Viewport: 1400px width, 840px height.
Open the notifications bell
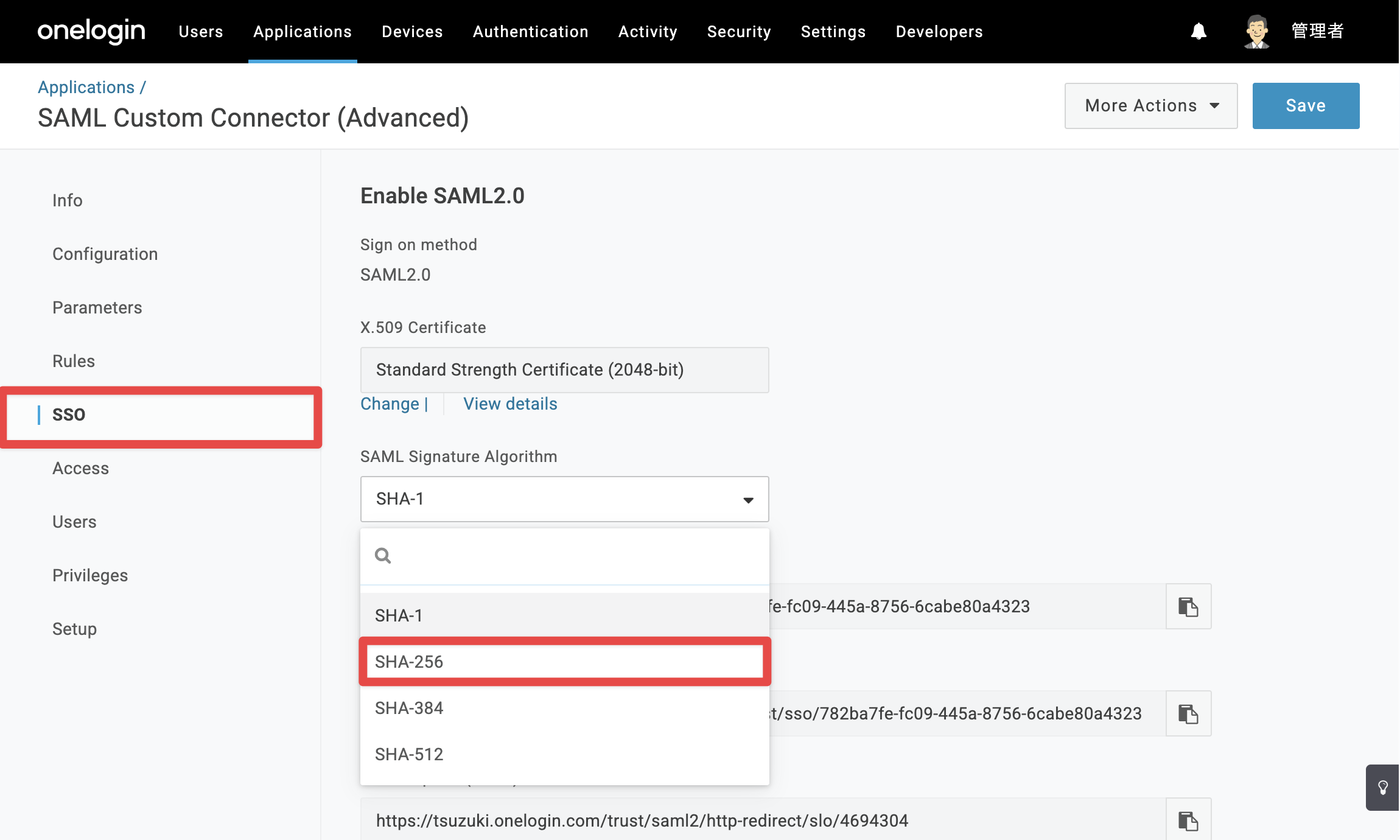tap(1199, 31)
